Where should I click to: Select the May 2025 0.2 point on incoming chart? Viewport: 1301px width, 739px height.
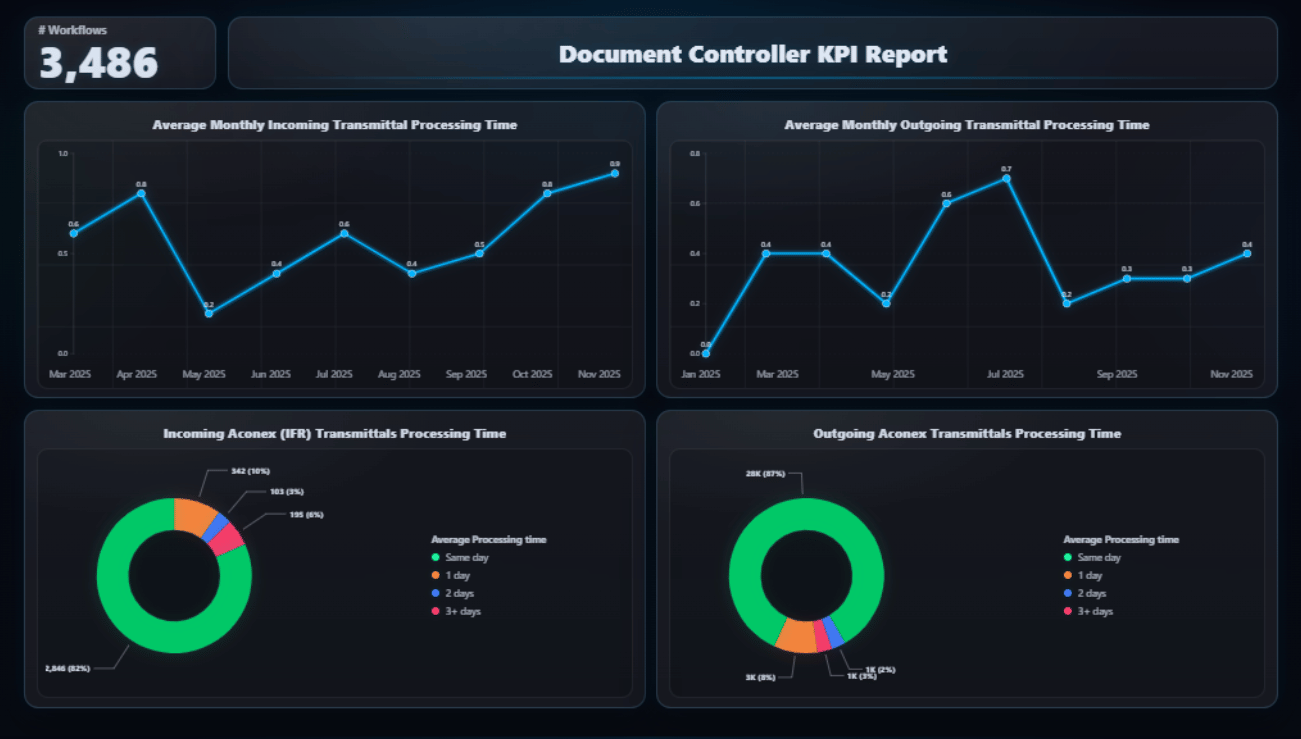(209, 313)
